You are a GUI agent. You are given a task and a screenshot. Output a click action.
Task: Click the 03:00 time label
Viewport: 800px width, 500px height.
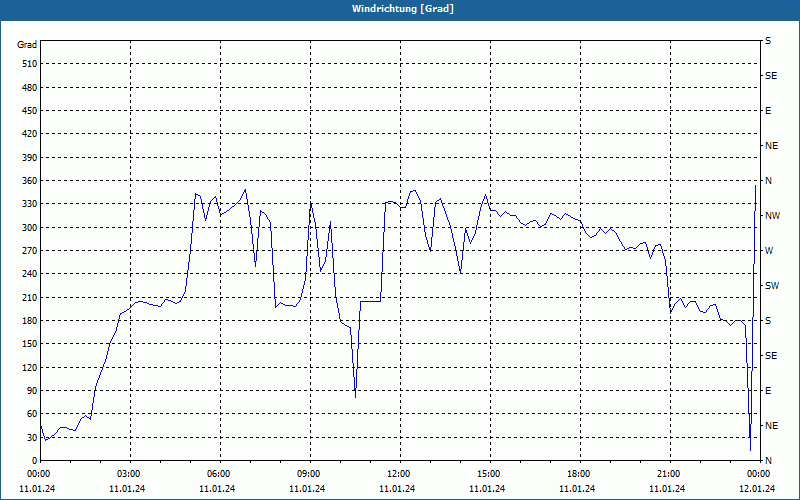(127, 474)
